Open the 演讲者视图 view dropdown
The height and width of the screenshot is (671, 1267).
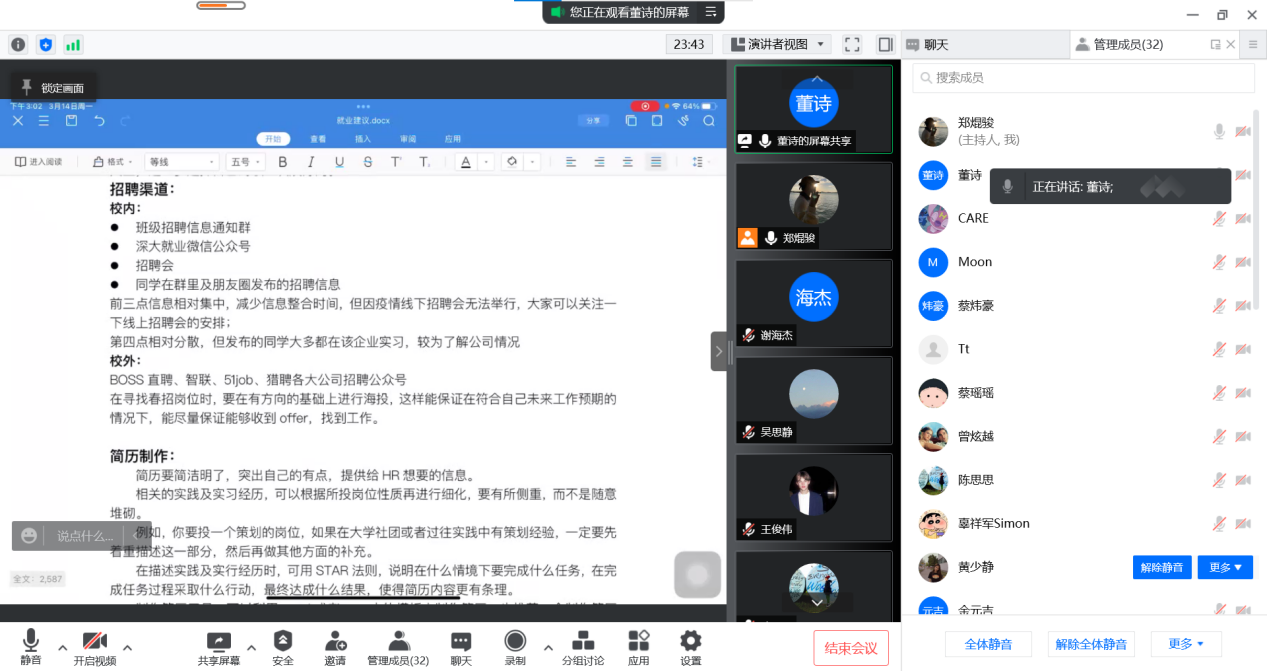pyautogui.click(x=778, y=44)
